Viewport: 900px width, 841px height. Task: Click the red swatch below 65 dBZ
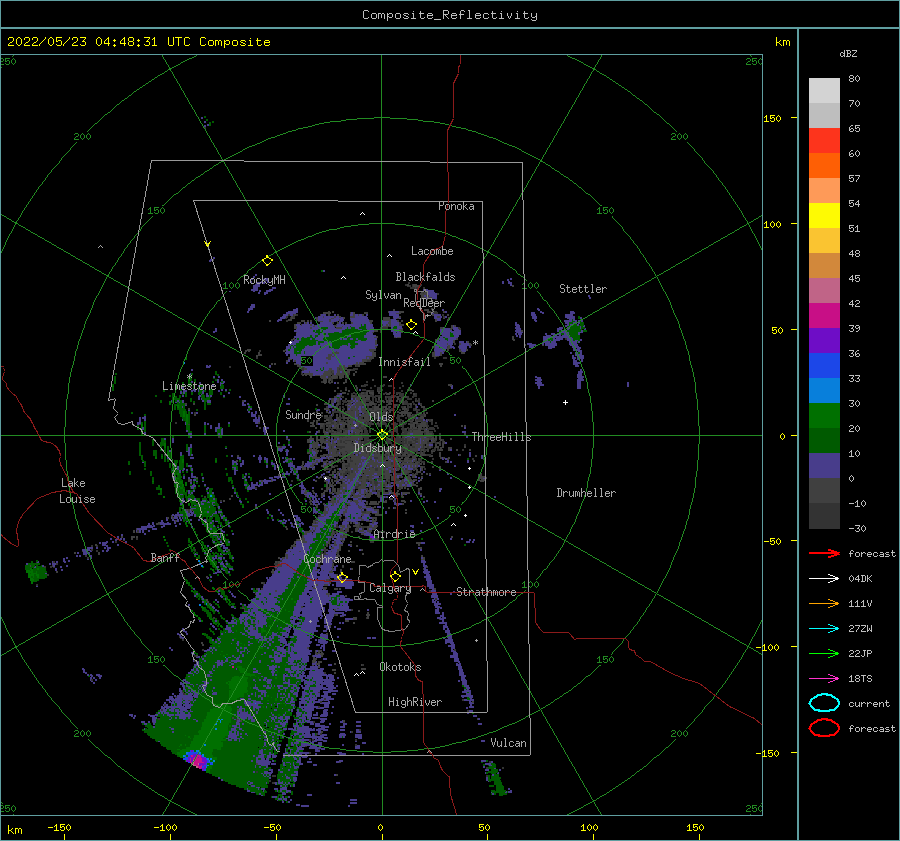pyautogui.click(x=824, y=141)
